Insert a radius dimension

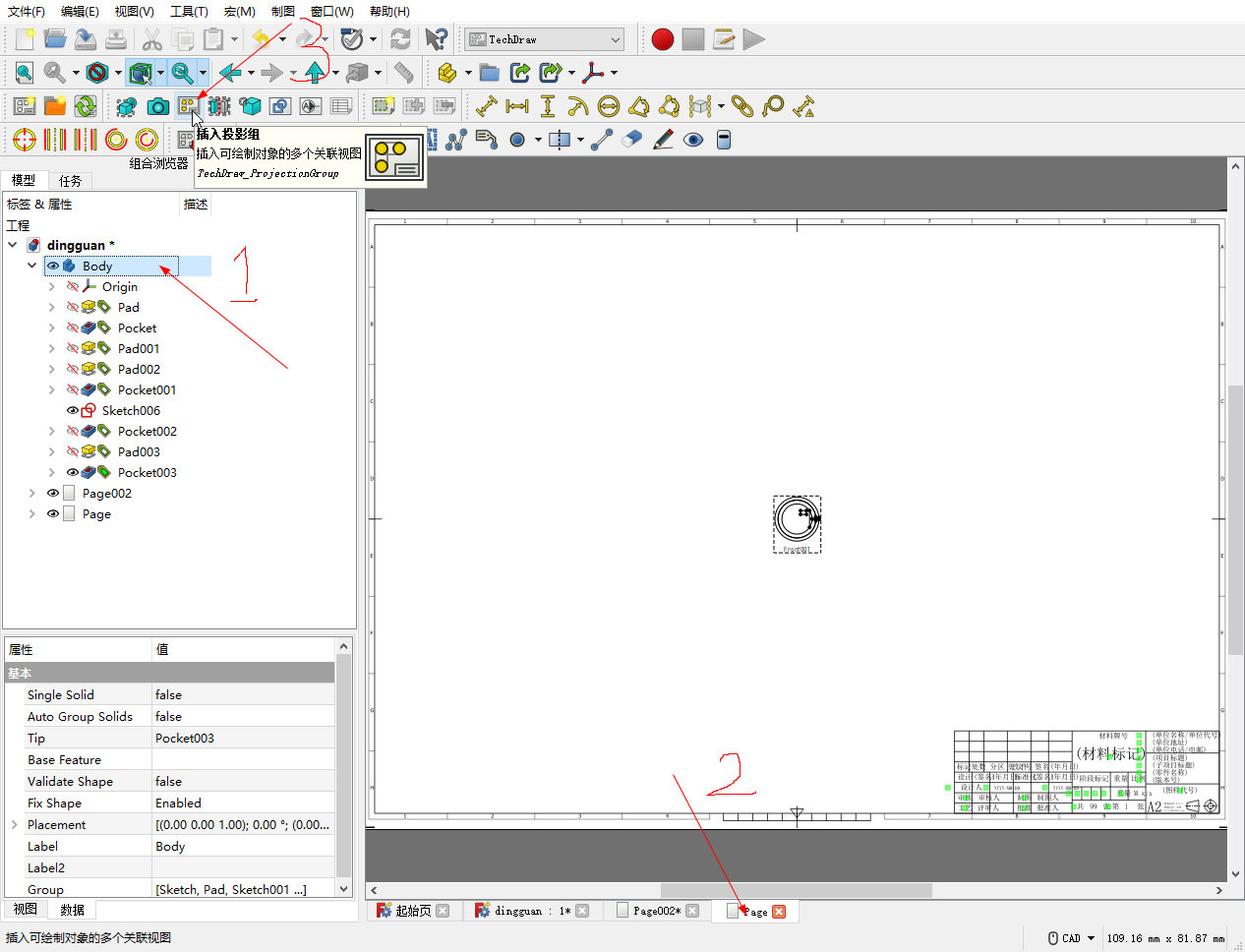(x=578, y=106)
